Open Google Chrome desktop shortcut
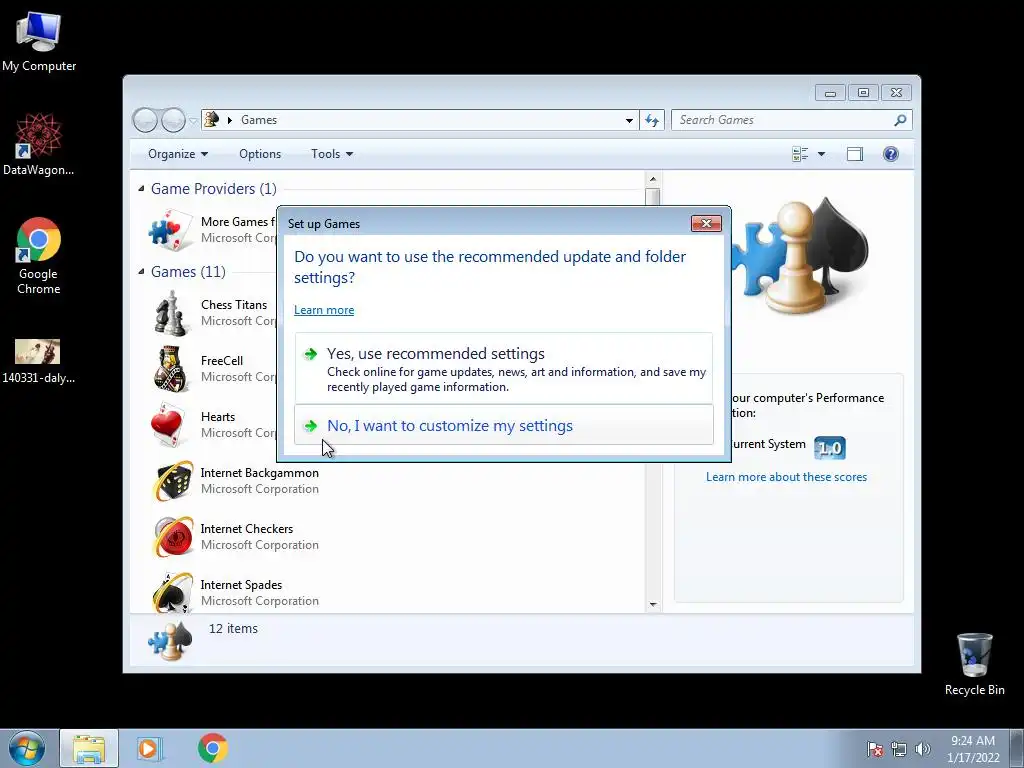 [x=39, y=256]
